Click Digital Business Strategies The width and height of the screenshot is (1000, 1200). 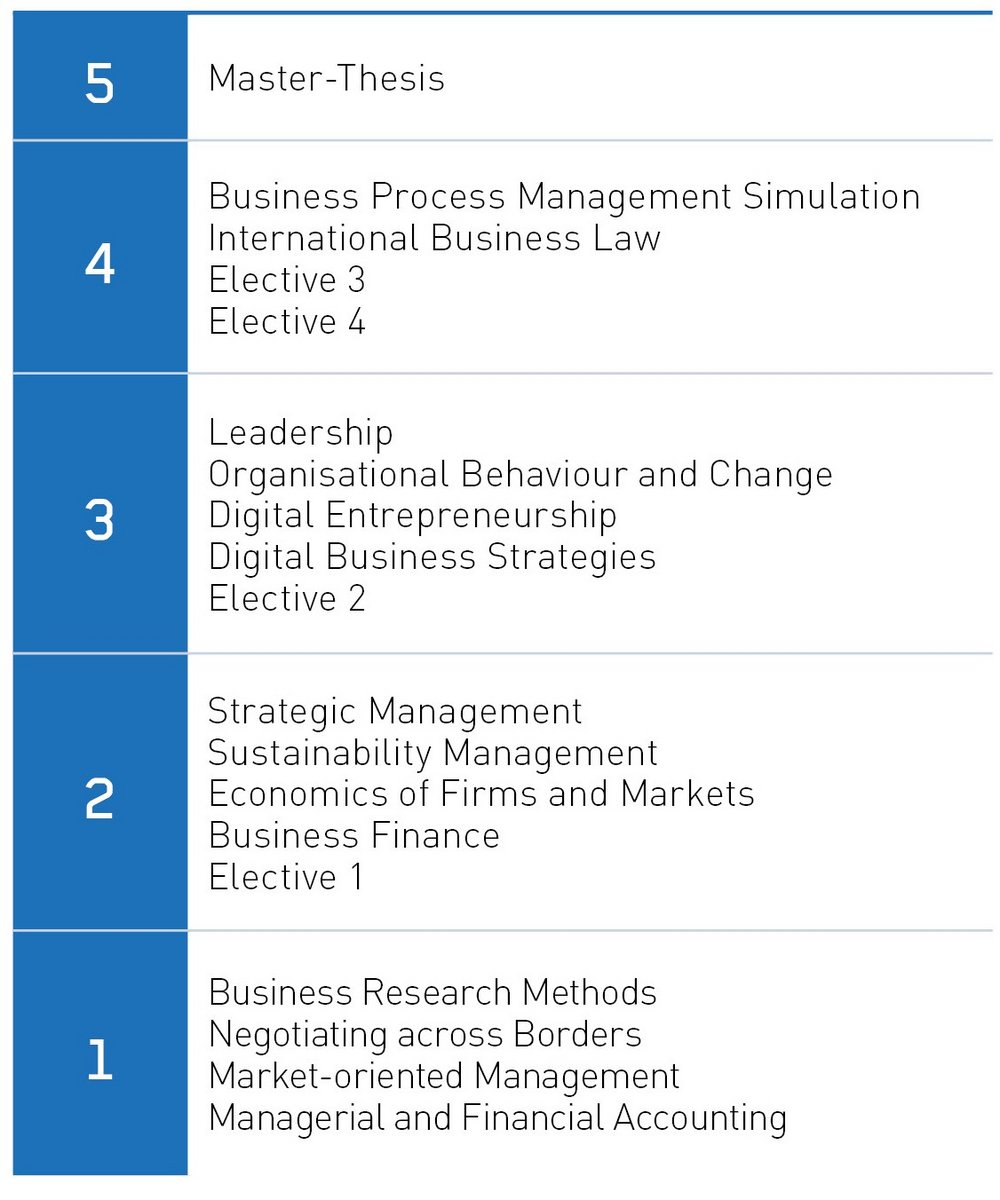click(x=432, y=556)
